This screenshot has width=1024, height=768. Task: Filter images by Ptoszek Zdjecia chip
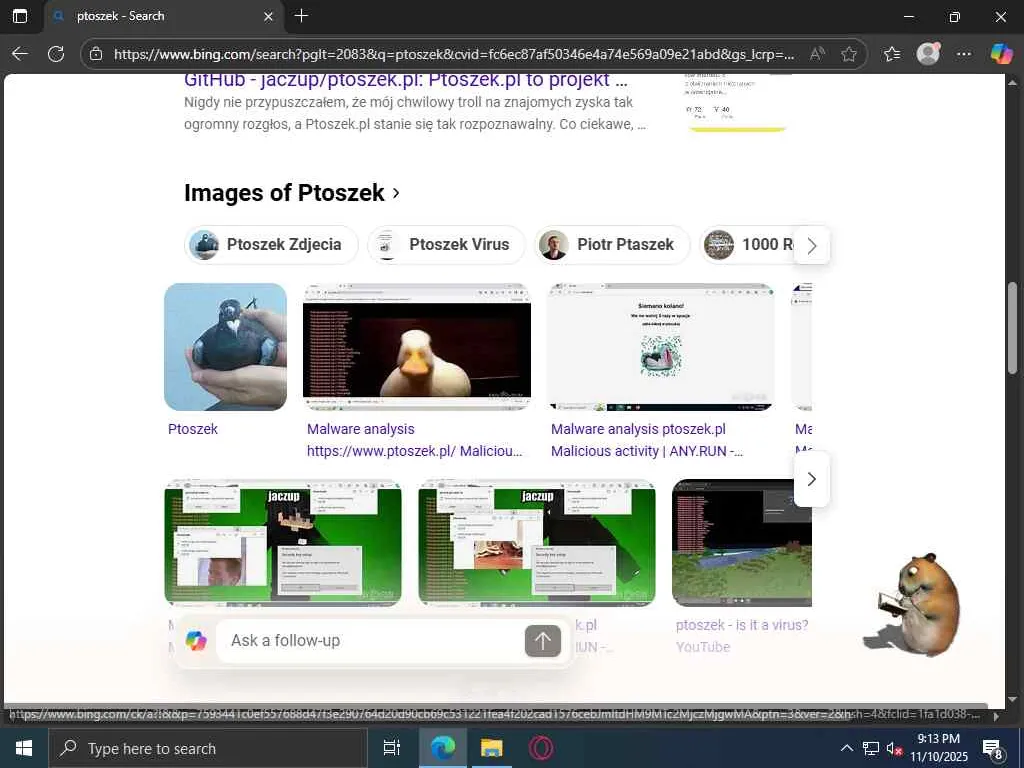coord(271,244)
